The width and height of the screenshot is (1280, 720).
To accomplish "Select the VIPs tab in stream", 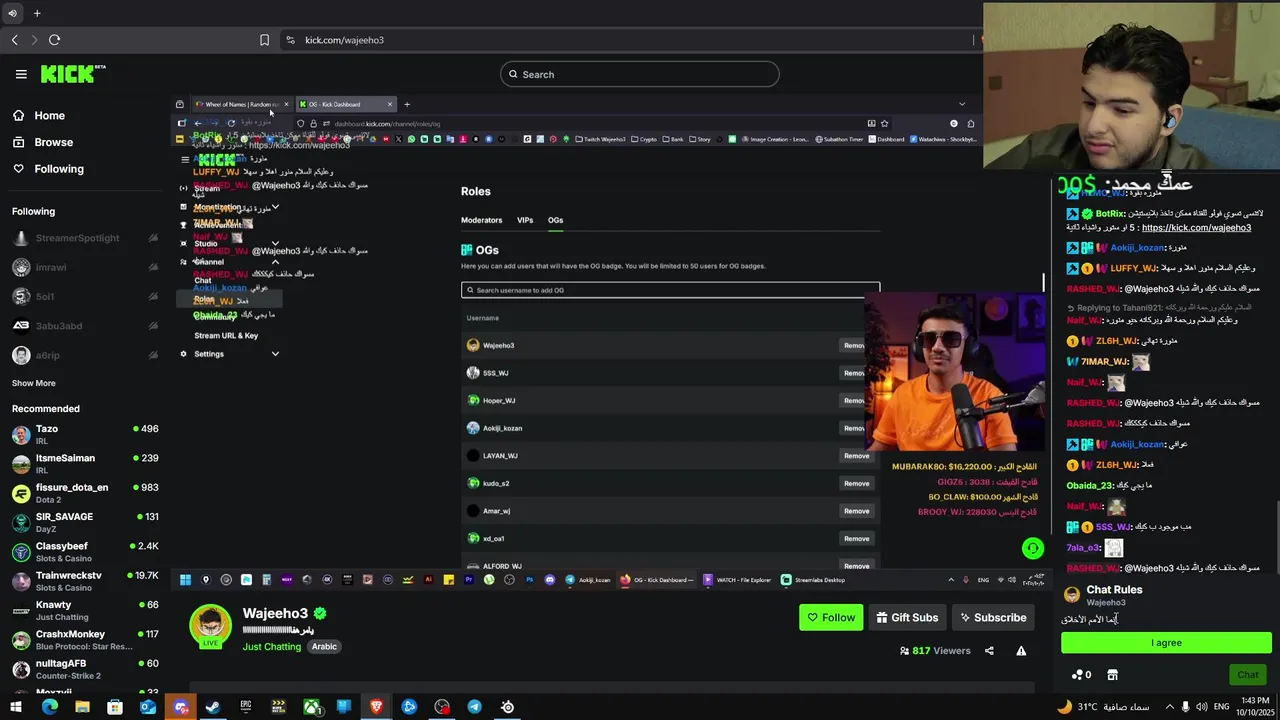I will point(525,220).
